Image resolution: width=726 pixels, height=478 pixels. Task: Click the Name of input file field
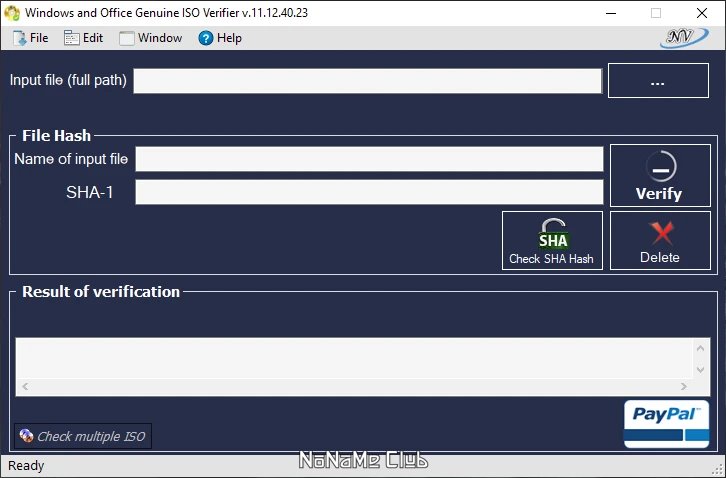point(369,159)
